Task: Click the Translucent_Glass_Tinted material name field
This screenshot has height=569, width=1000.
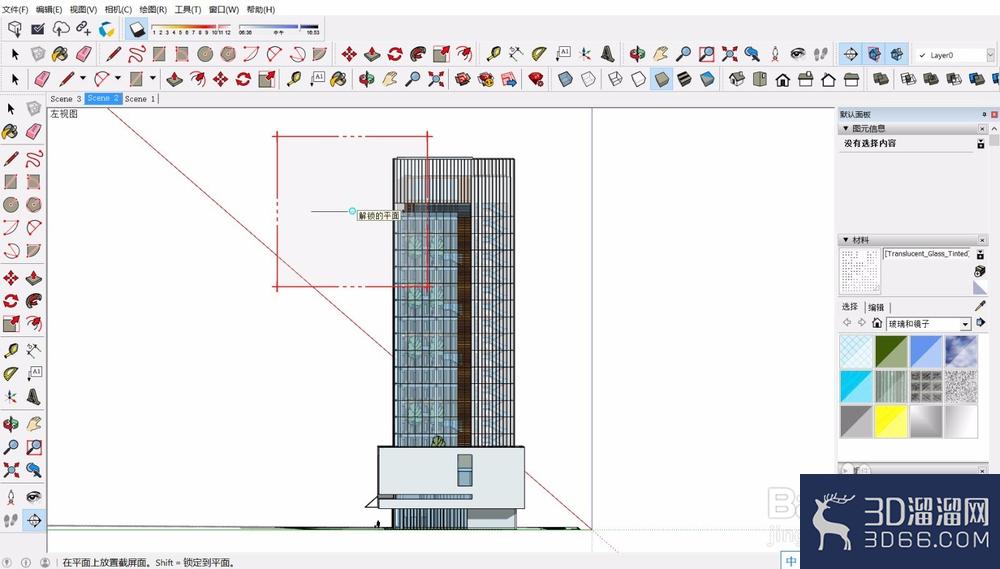Action: (x=927, y=254)
